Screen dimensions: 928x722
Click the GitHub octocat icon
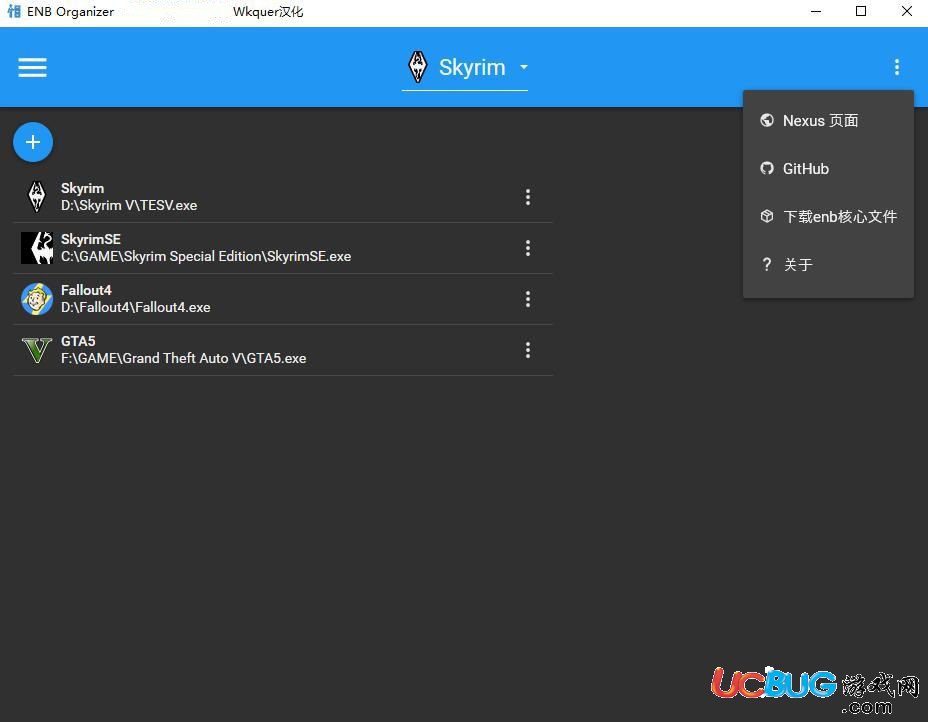767,168
